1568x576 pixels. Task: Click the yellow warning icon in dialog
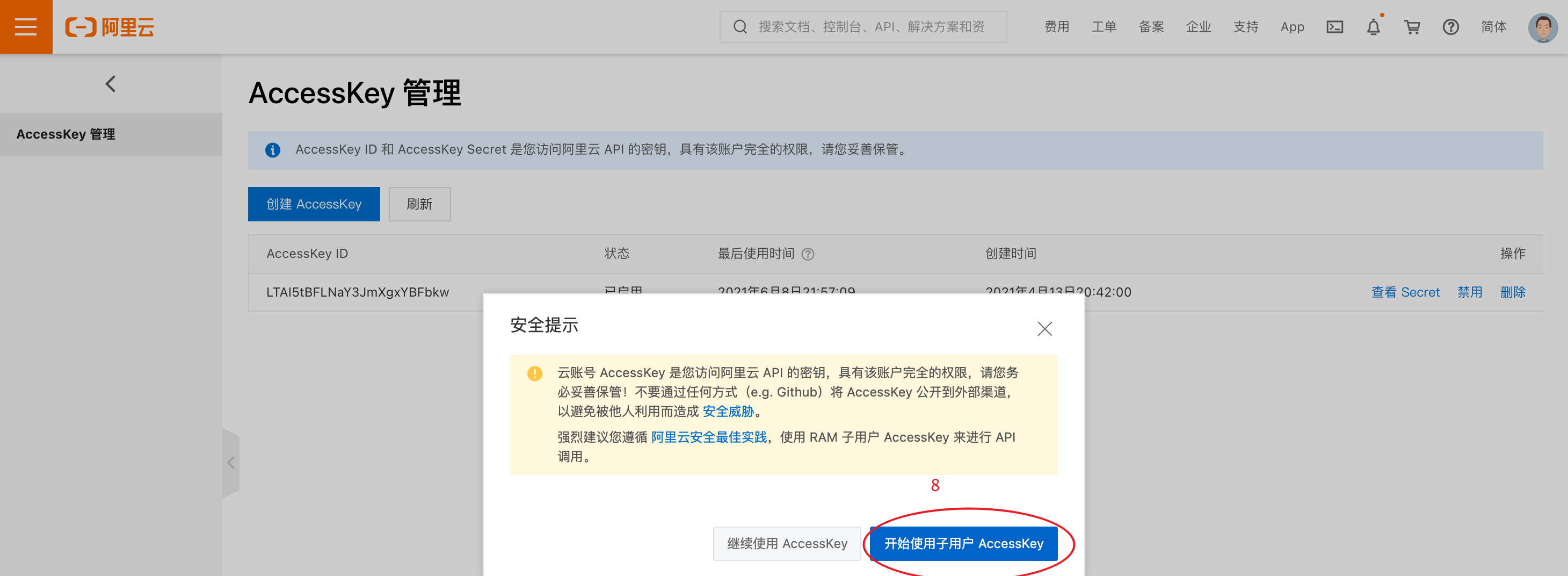pos(534,373)
